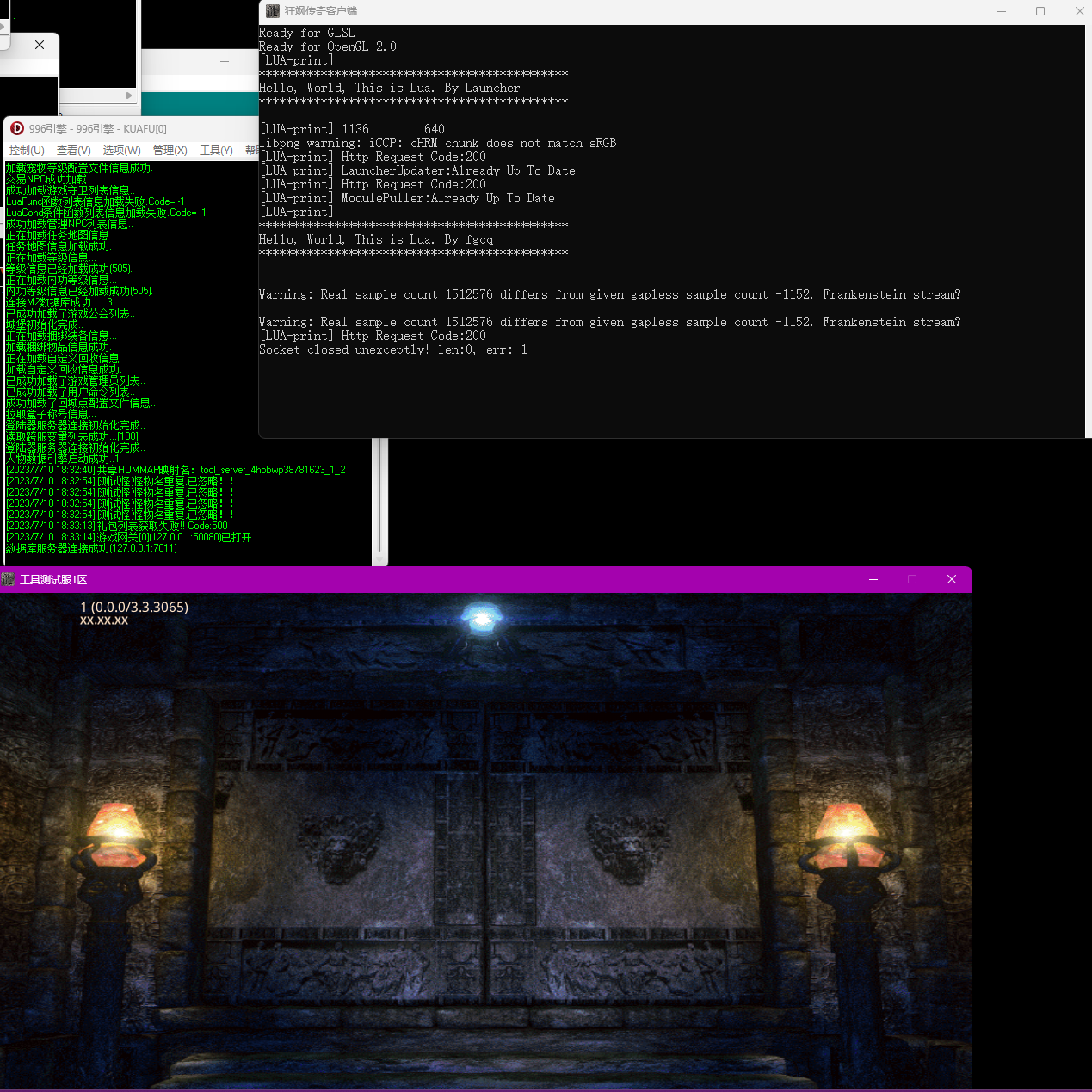Close the 工具测试服1区 game window
This screenshot has height=1092, width=1092.
pyautogui.click(x=951, y=579)
